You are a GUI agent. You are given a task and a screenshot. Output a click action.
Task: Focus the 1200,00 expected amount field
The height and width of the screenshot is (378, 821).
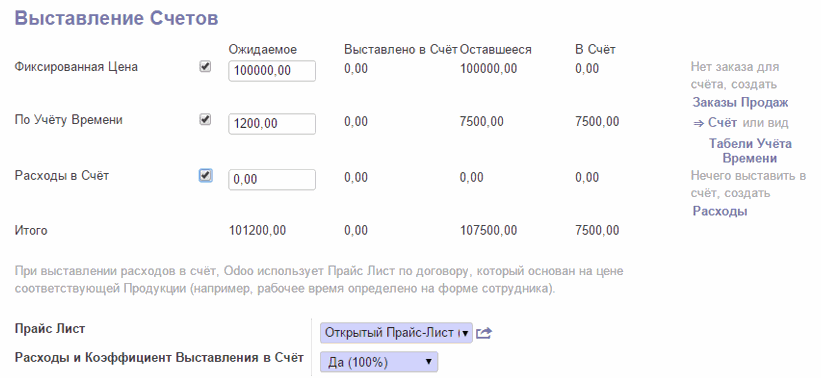pos(272,124)
